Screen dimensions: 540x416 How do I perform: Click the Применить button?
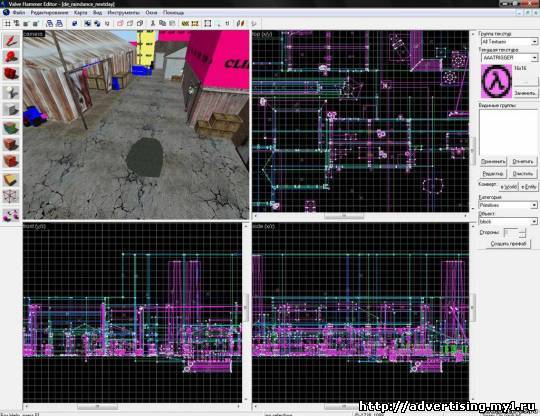point(493,161)
